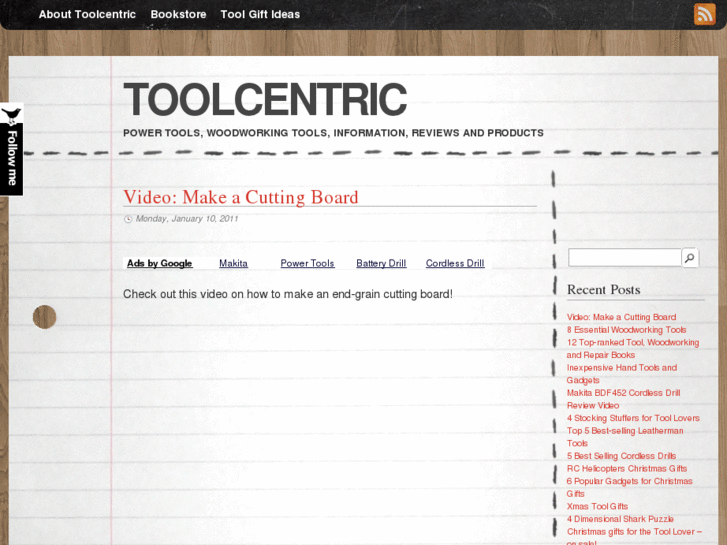
Task: Click the Recent Posts heading
Action: [604, 289]
